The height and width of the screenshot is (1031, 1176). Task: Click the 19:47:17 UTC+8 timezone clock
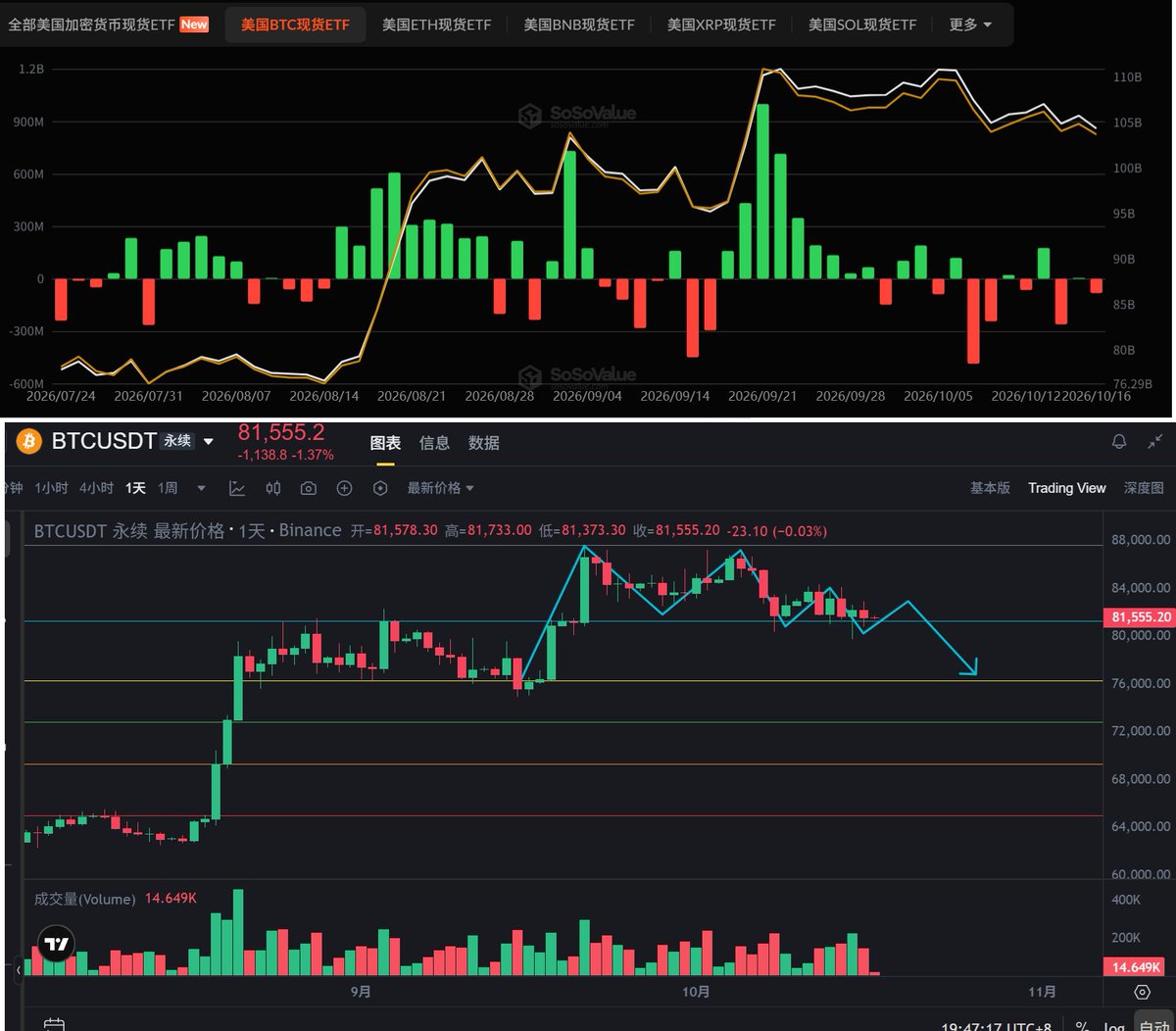[997, 1026]
